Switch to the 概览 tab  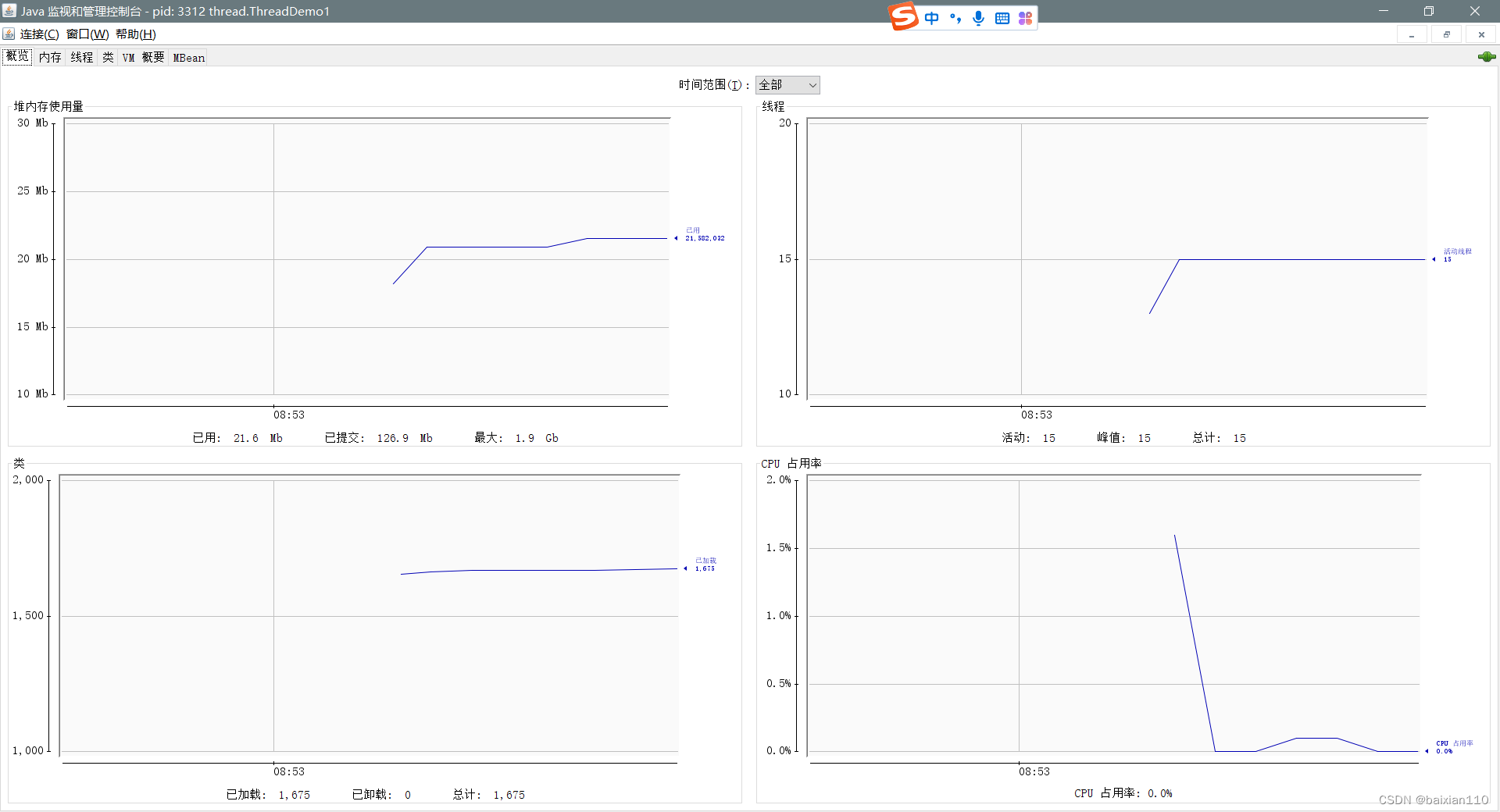click(17, 57)
